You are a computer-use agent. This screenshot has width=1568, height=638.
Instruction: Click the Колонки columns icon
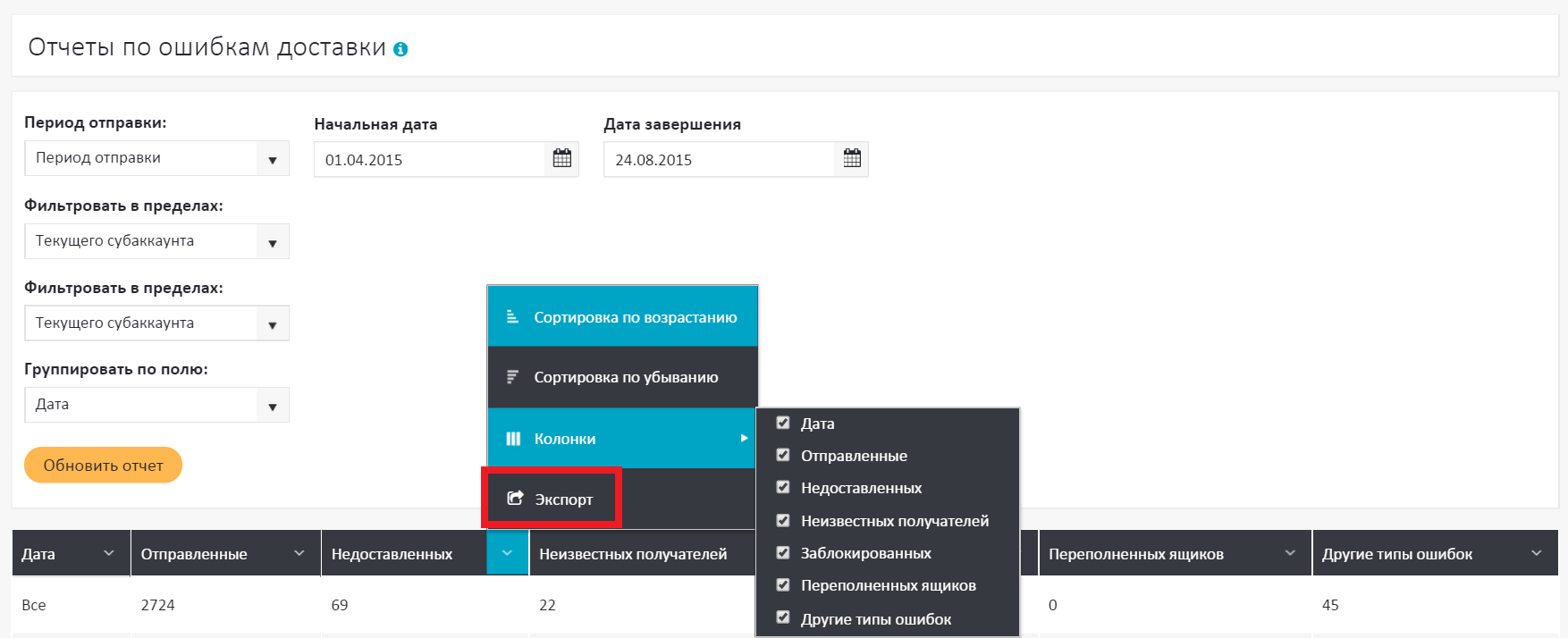click(x=513, y=439)
